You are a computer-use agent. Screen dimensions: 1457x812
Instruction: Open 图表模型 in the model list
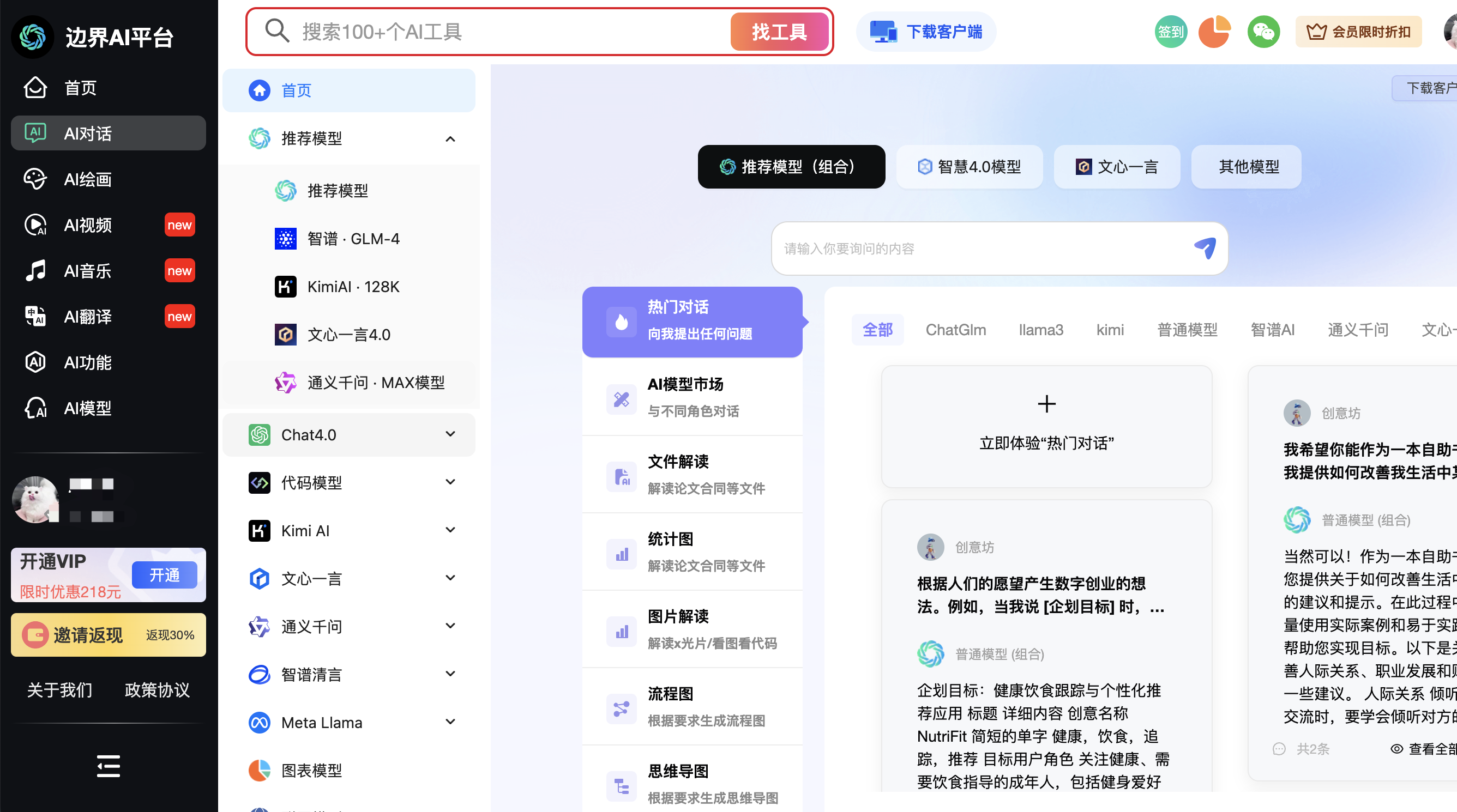pyautogui.click(x=349, y=771)
